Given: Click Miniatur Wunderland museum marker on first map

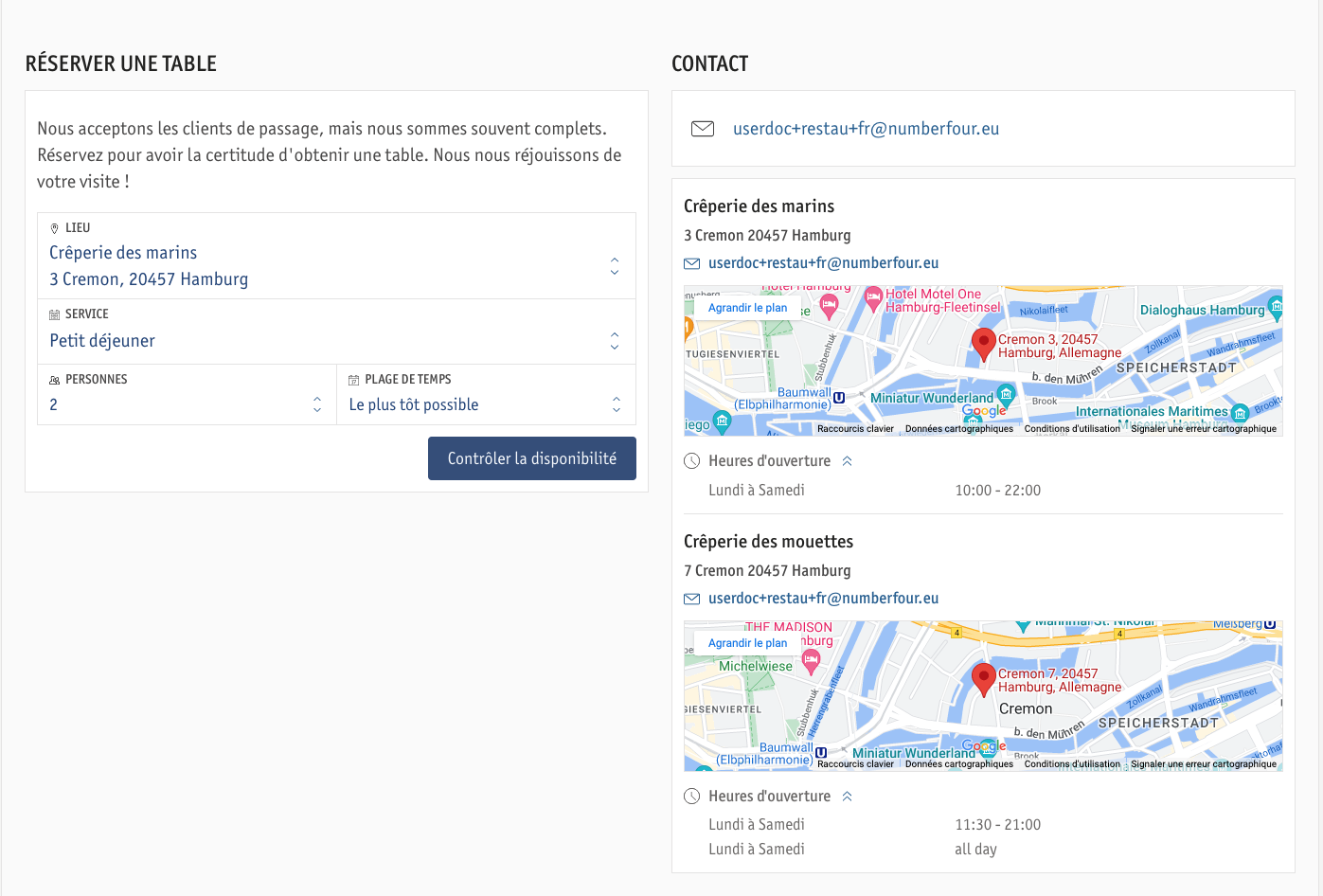Looking at the screenshot, I should click(1007, 396).
